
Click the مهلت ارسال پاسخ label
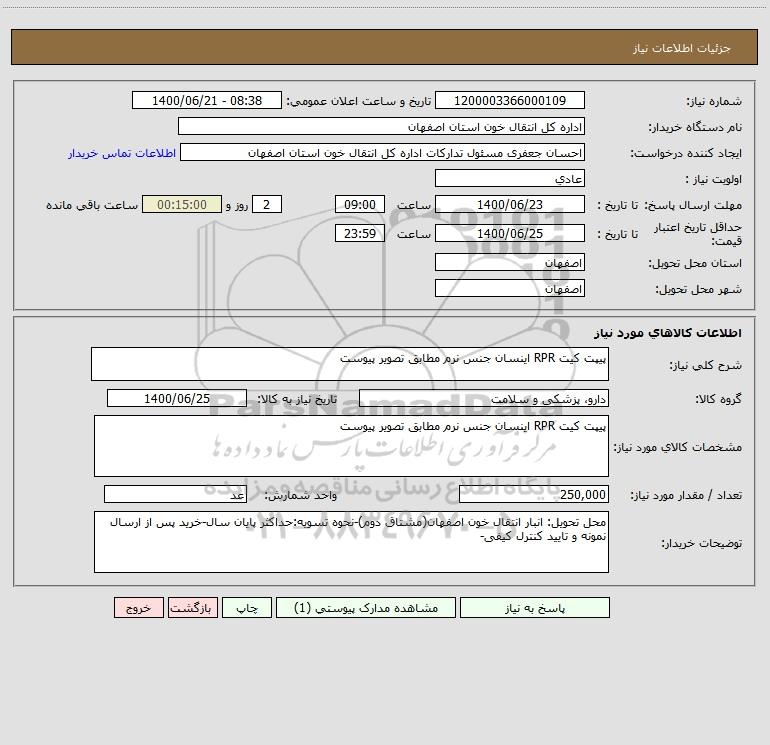693,205
